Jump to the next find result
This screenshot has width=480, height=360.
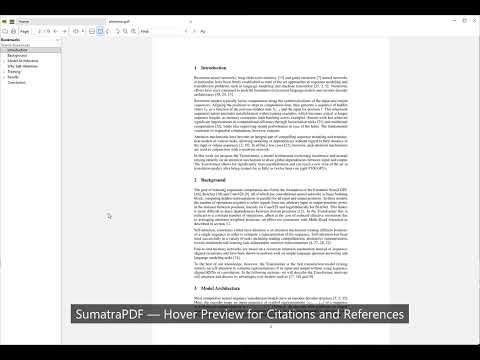[x=194, y=31]
